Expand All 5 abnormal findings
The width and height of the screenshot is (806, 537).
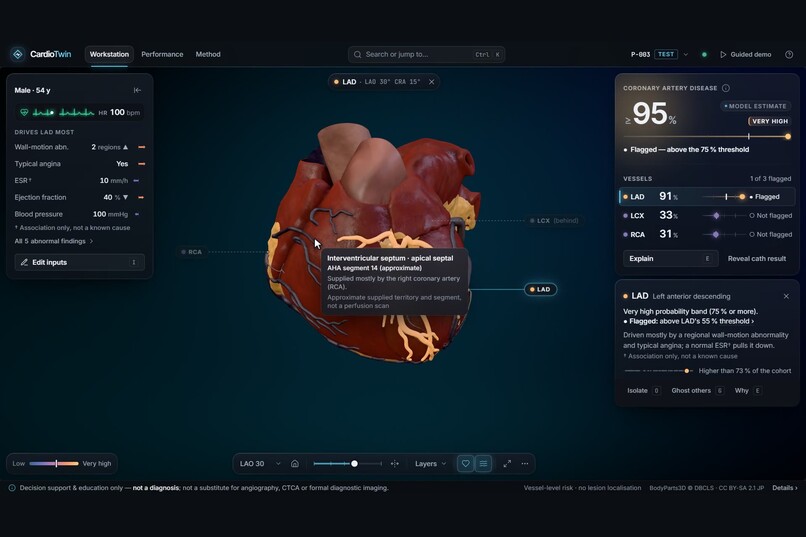tap(54, 241)
